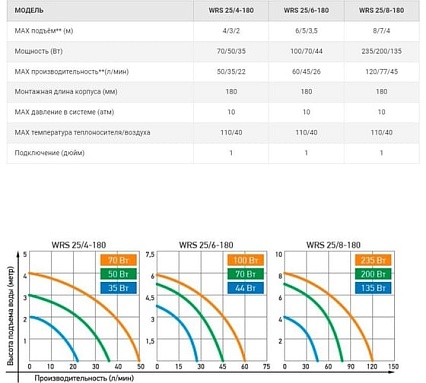Select the lift value 8/7/4
This screenshot has width=426, height=383.
[x=381, y=31]
